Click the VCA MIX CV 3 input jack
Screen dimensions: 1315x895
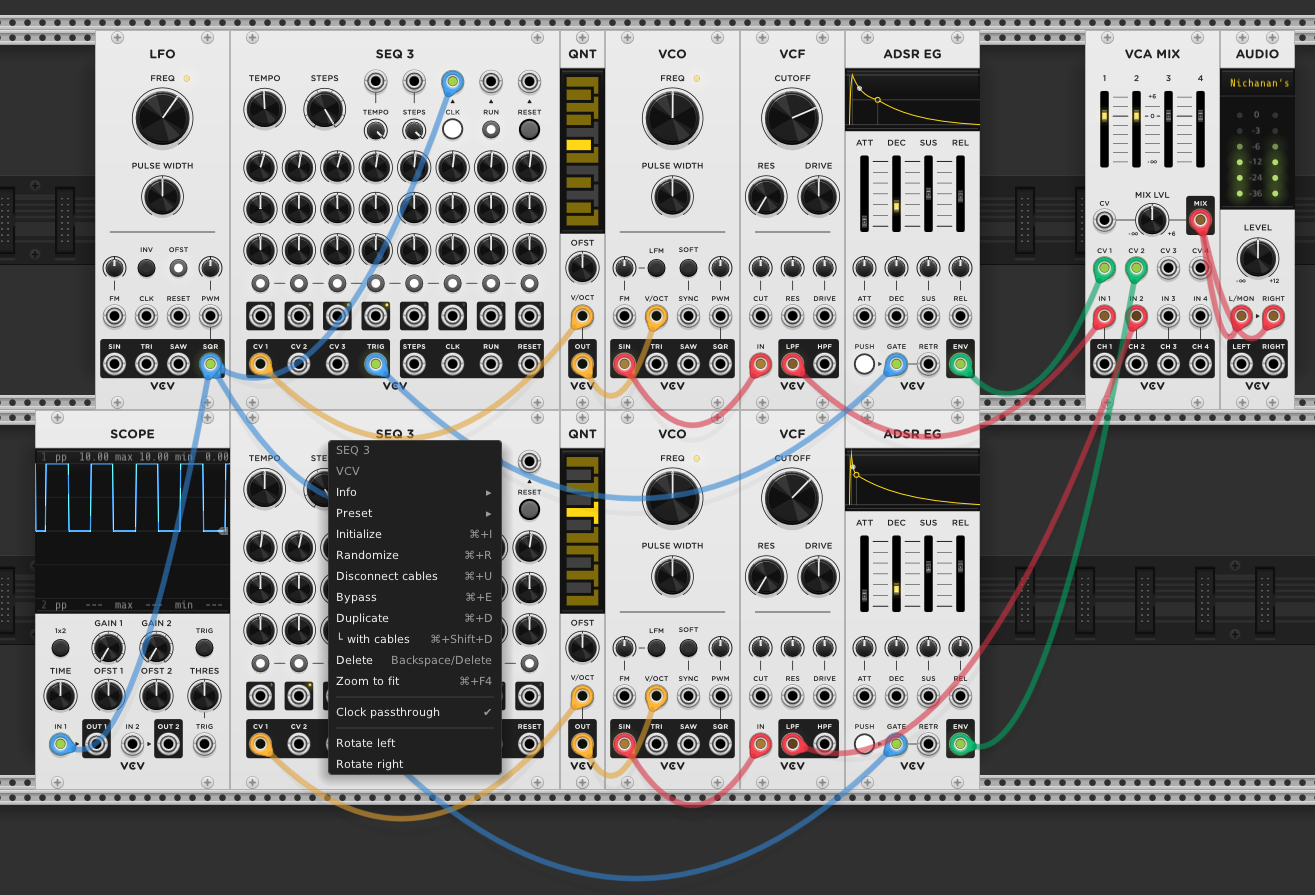click(x=1168, y=268)
